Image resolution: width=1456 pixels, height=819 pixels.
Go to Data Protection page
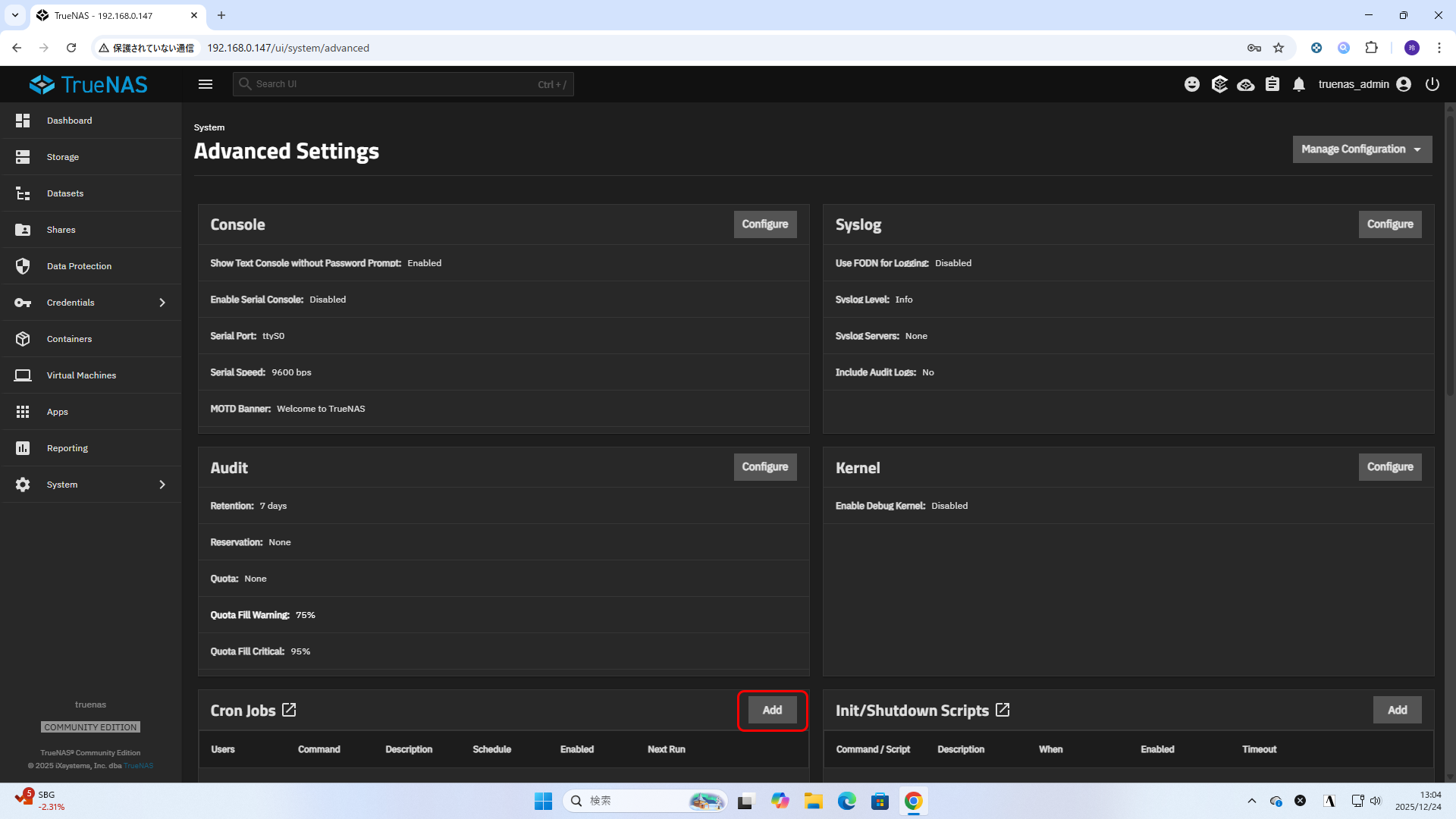point(79,266)
